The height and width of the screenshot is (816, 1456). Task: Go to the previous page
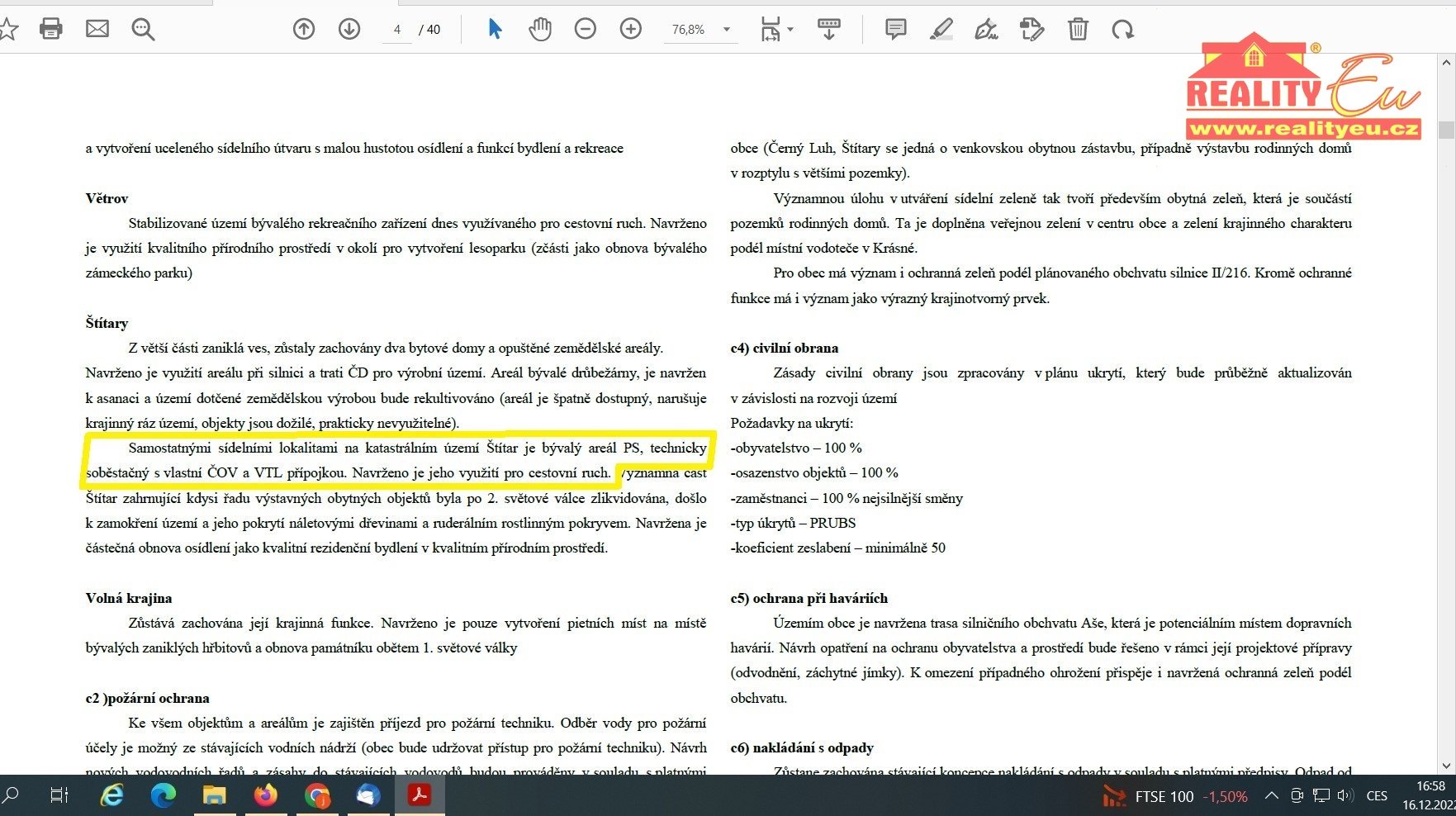tap(304, 29)
